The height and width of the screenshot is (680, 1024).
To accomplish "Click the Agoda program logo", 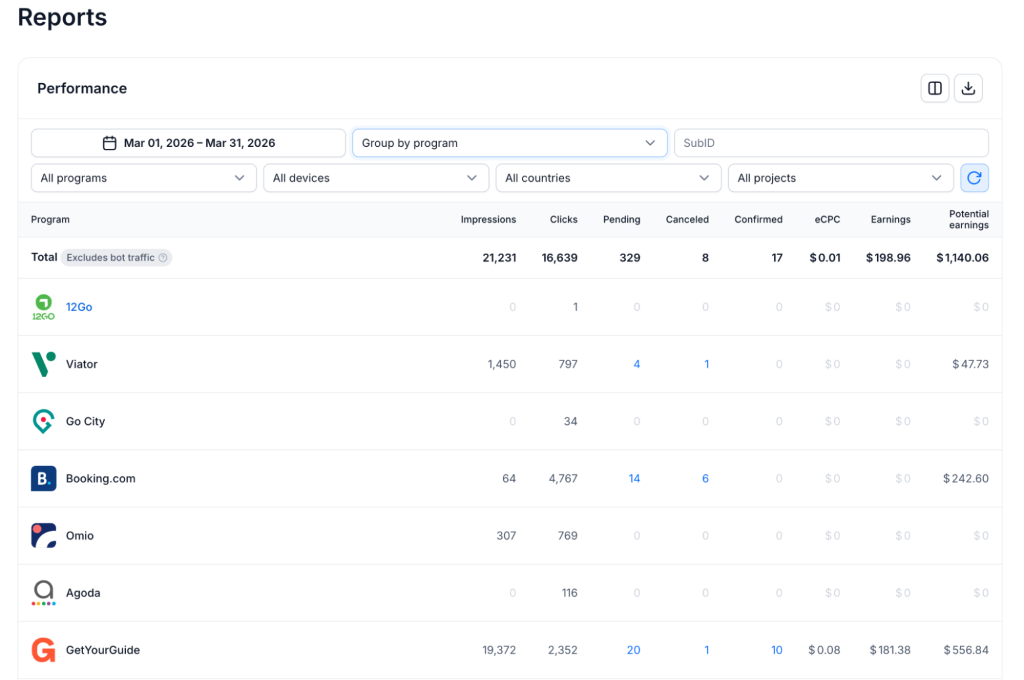I will tap(44, 592).
